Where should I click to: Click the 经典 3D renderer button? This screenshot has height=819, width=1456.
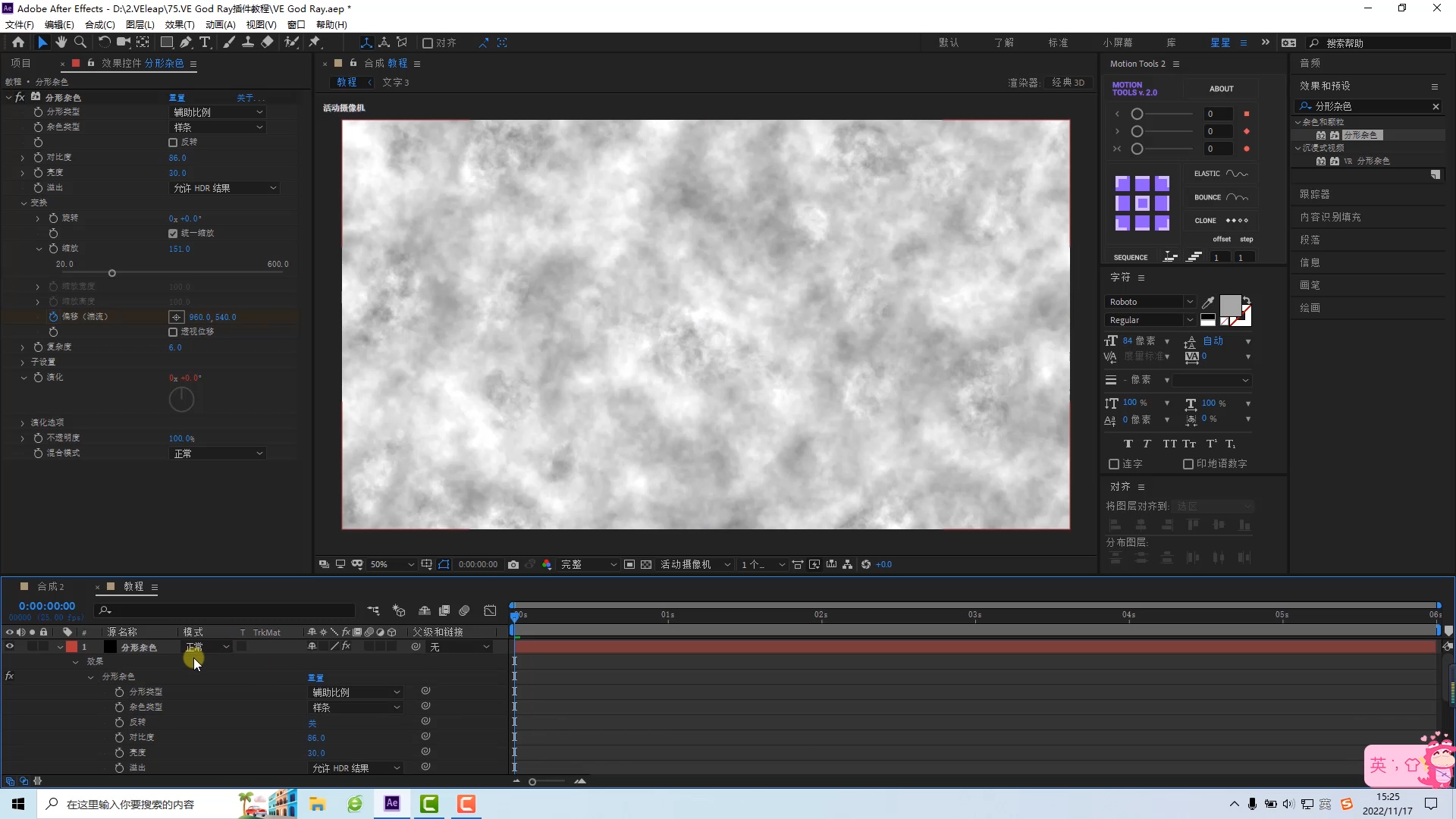(x=1068, y=83)
